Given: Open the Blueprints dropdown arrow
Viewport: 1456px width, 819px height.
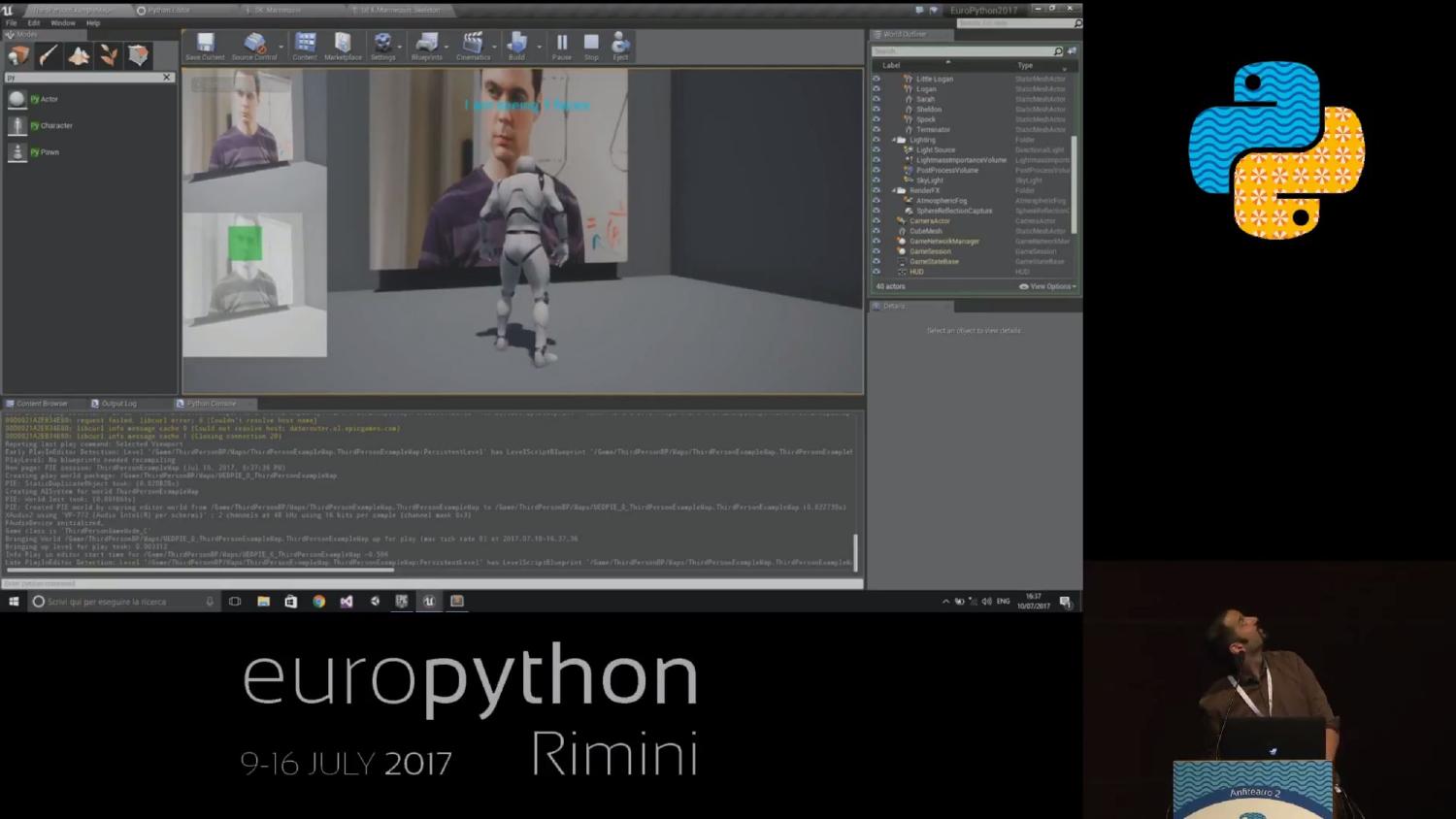Looking at the screenshot, I should tap(447, 46).
